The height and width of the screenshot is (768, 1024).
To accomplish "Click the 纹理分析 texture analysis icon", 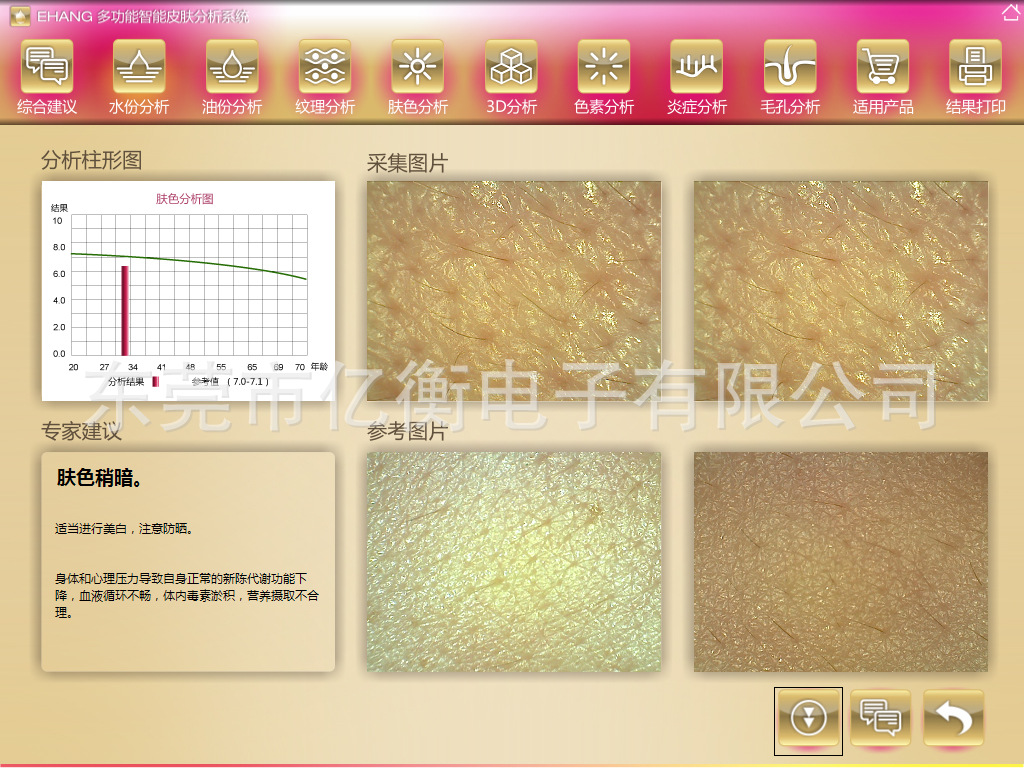I will click(325, 67).
